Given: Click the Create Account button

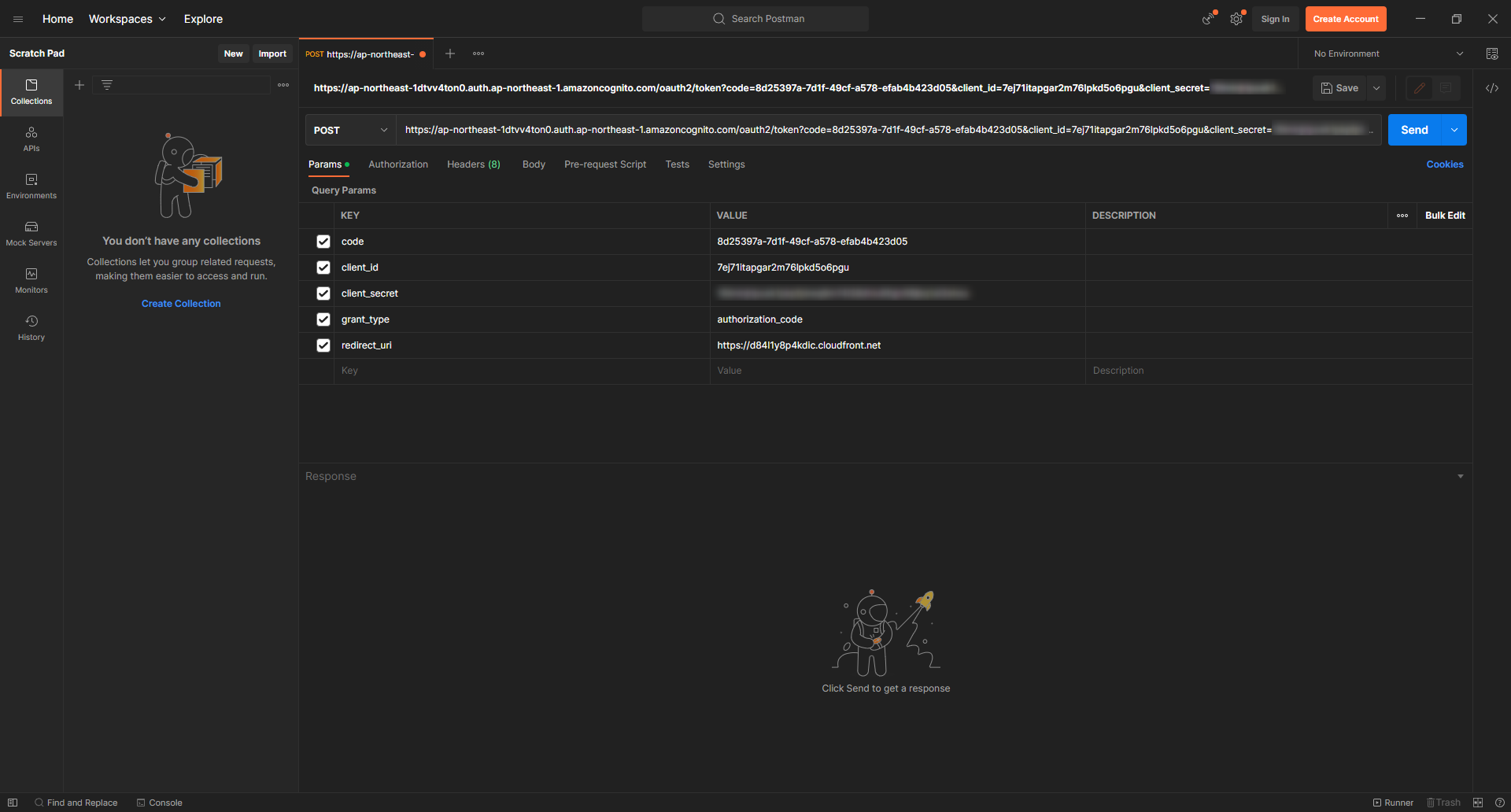Looking at the screenshot, I should point(1346,19).
